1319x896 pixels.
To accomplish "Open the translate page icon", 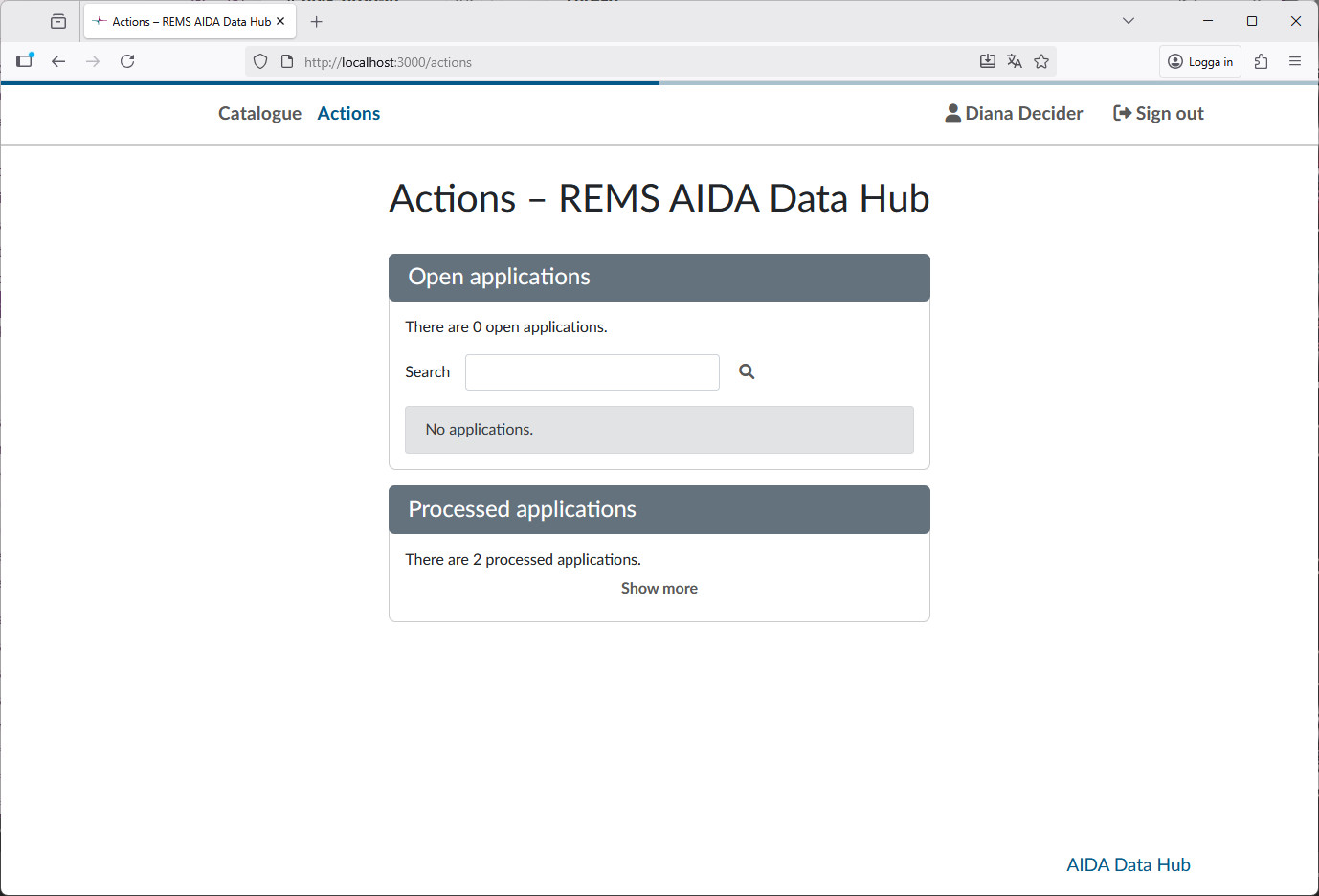I will point(1014,60).
